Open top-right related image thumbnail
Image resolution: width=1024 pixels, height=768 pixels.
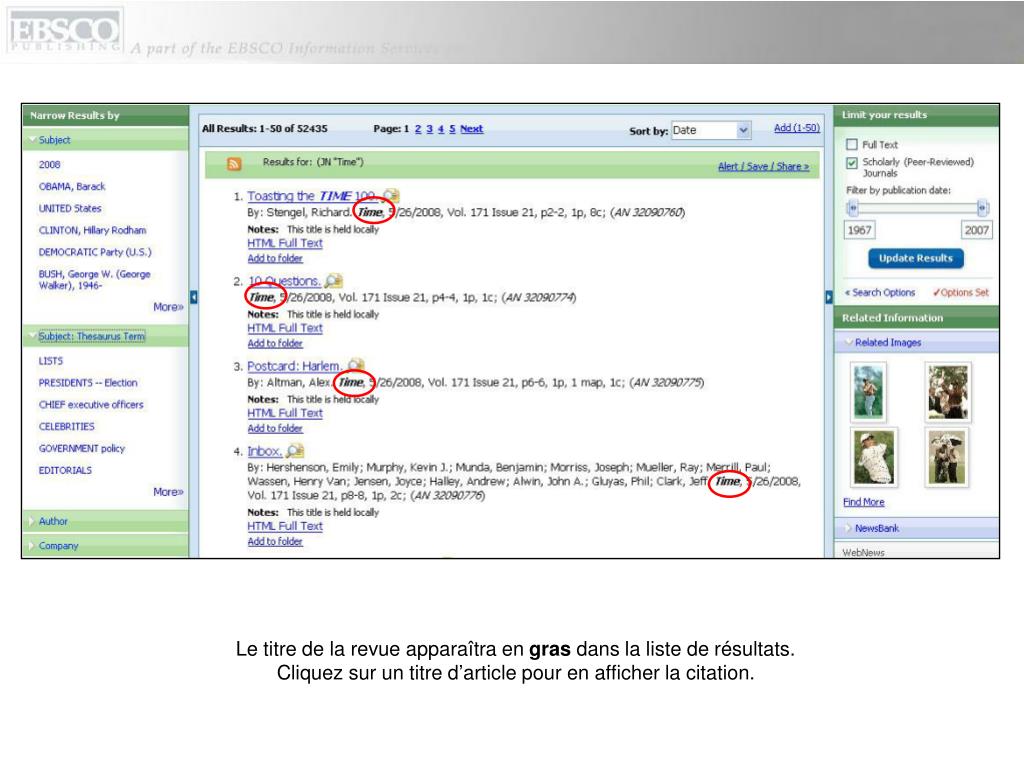948,391
